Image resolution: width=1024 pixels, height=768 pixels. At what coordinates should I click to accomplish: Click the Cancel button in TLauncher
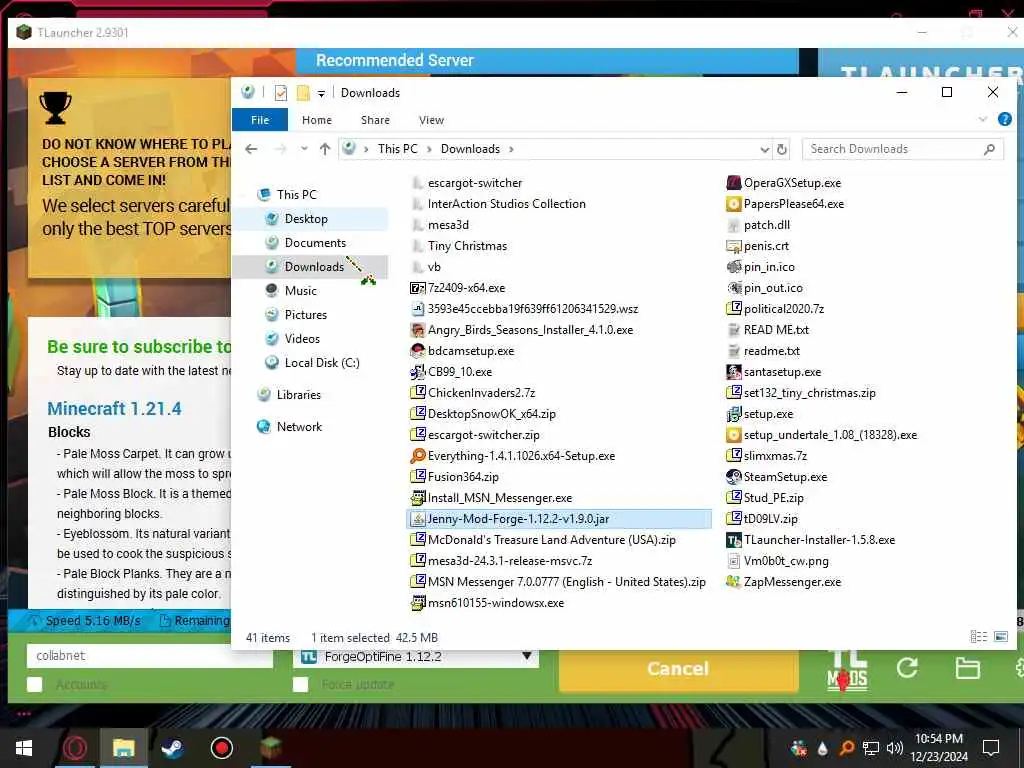pos(678,669)
